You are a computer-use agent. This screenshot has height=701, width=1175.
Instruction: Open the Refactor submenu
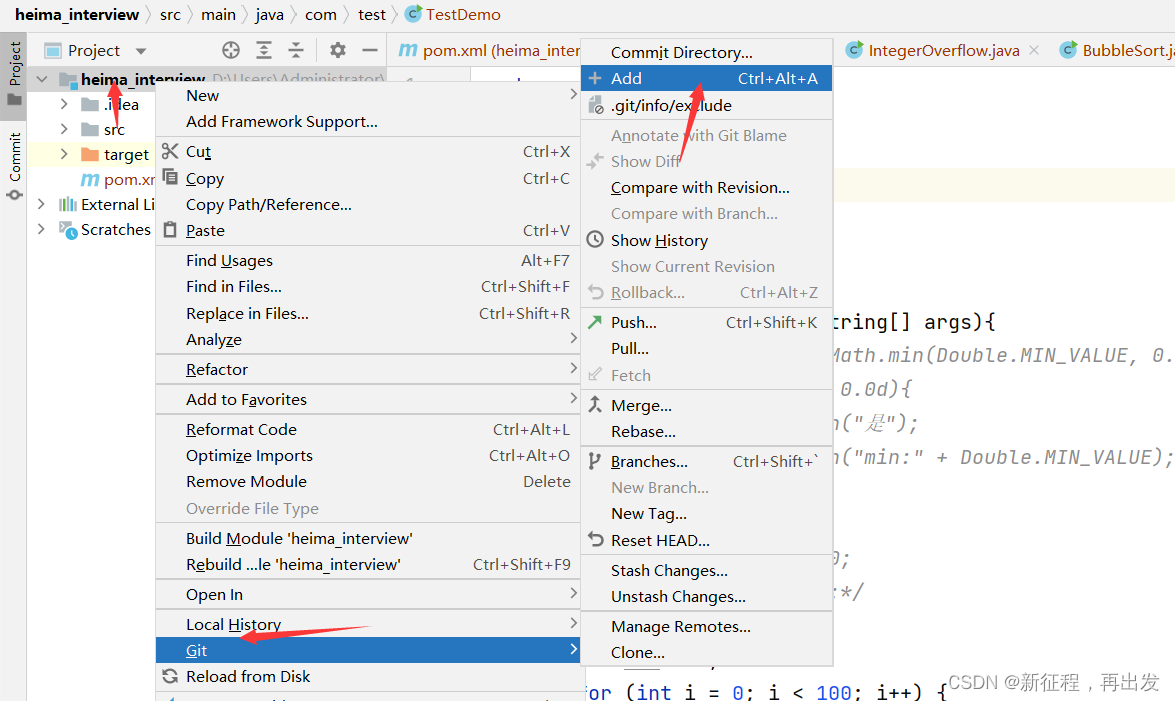[x=368, y=370]
